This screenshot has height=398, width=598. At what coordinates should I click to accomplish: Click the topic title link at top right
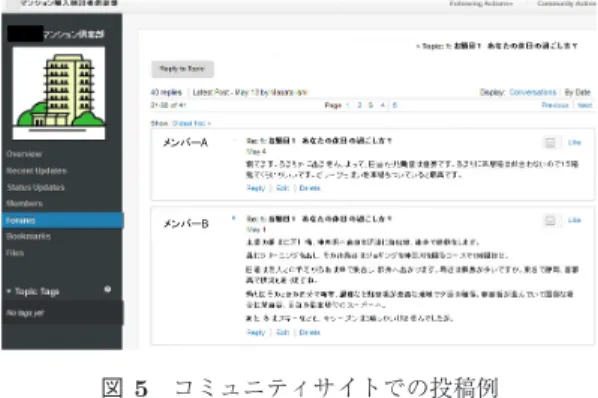click(x=498, y=46)
